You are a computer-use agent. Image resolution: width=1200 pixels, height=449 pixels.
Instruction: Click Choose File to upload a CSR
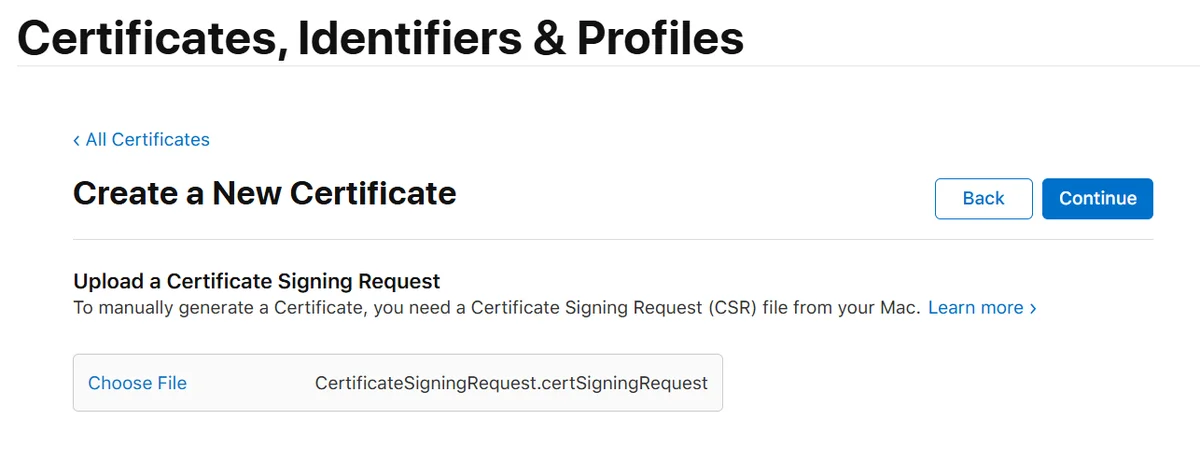point(137,383)
